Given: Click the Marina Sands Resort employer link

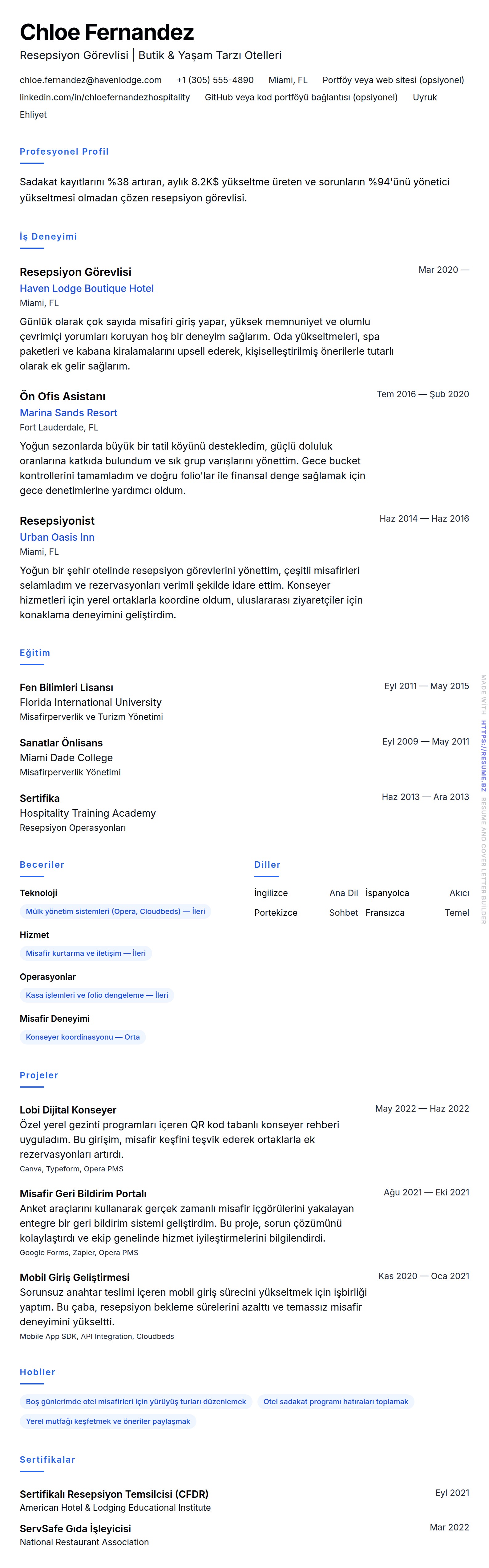Looking at the screenshot, I should (68, 413).
